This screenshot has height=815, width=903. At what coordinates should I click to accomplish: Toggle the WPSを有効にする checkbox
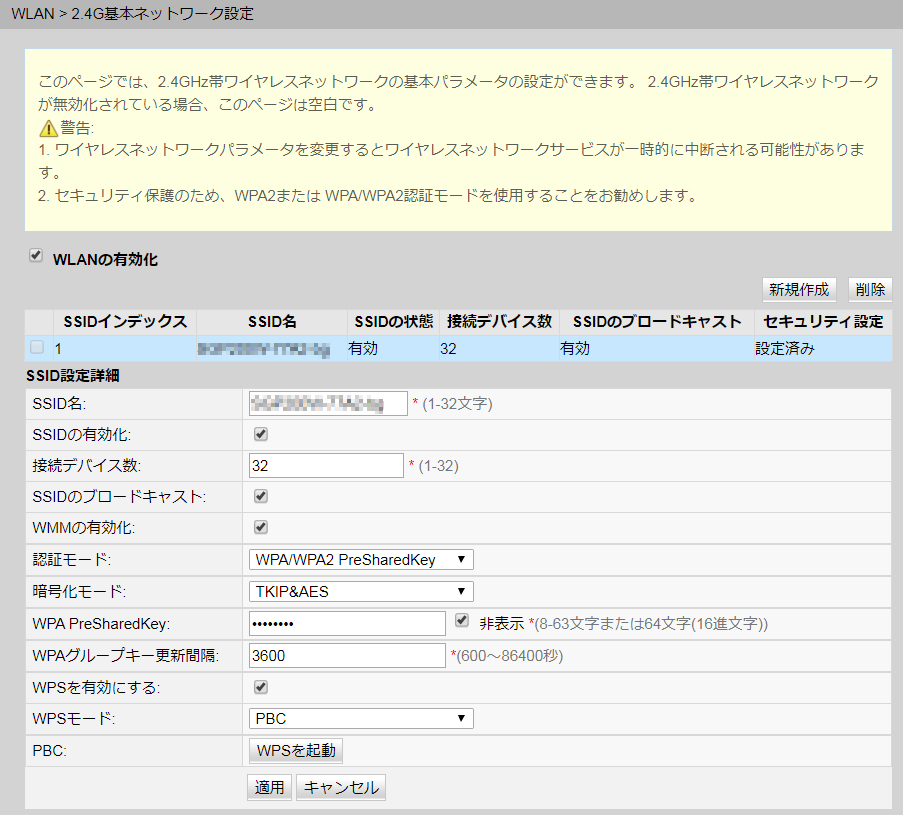pos(261,687)
